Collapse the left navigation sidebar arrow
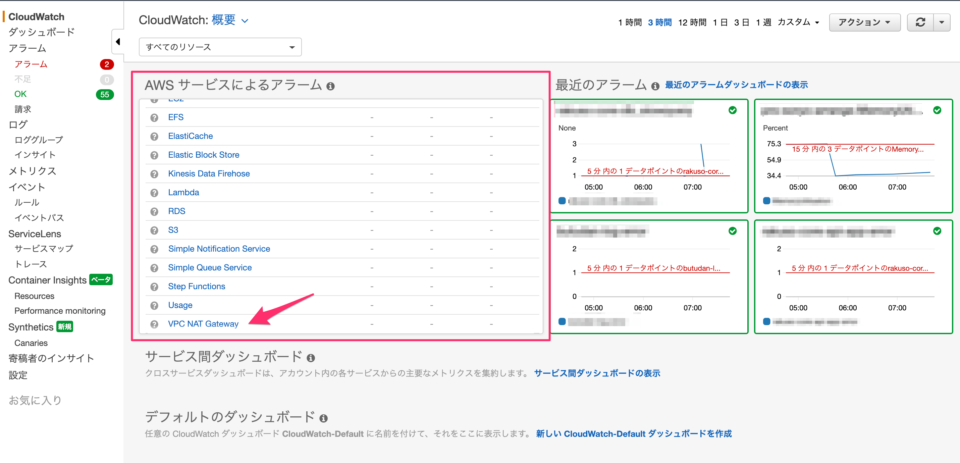Viewport: 960px width, 463px height. click(x=117, y=42)
